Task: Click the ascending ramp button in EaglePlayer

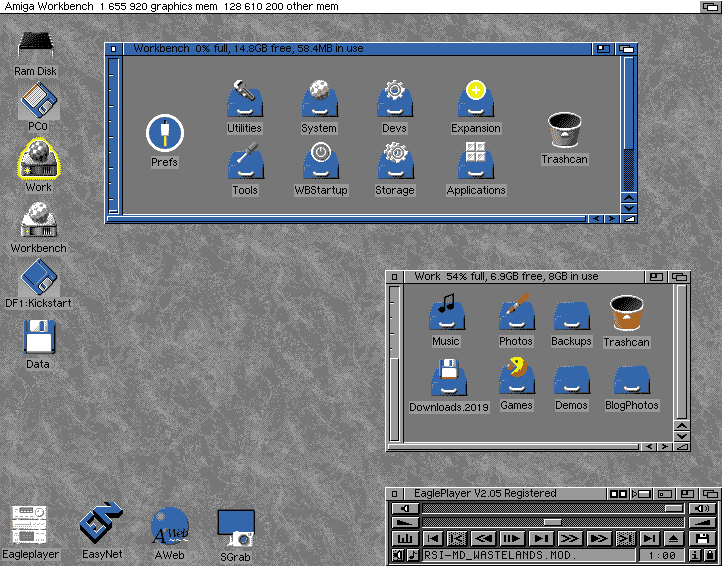Action: pyautogui.click(x=702, y=523)
